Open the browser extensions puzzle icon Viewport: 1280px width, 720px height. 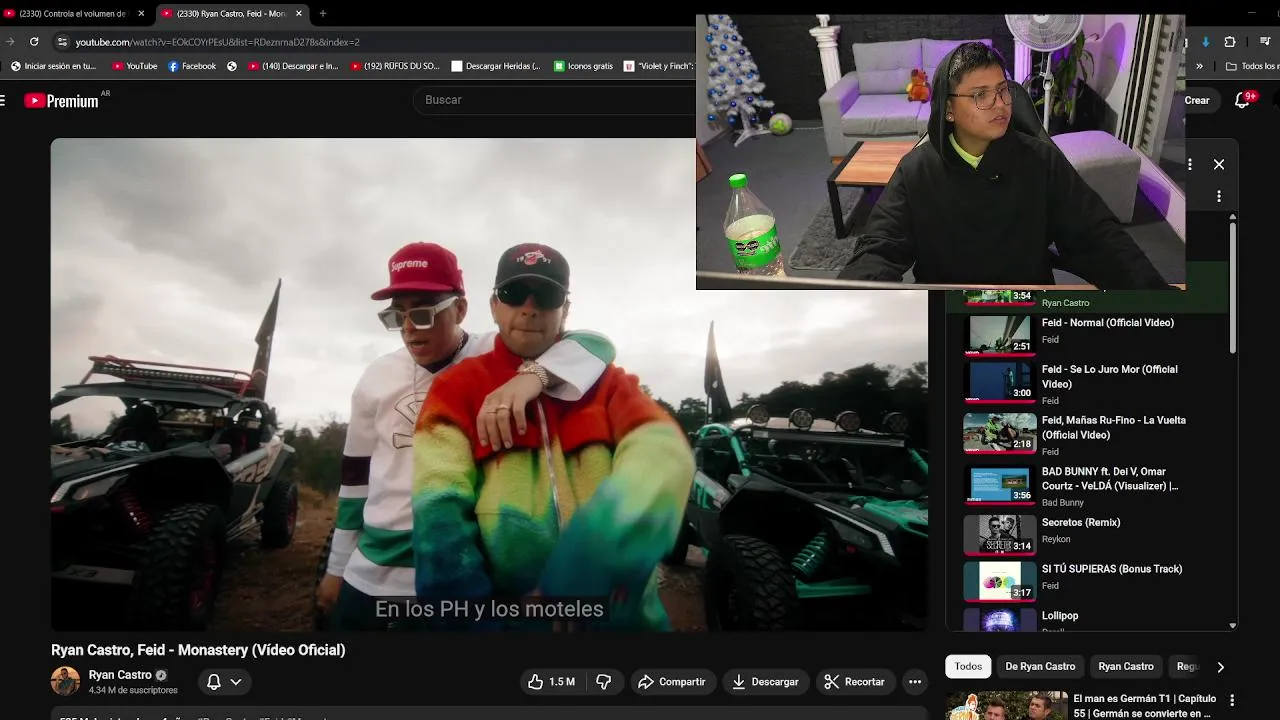tap(1230, 42)
